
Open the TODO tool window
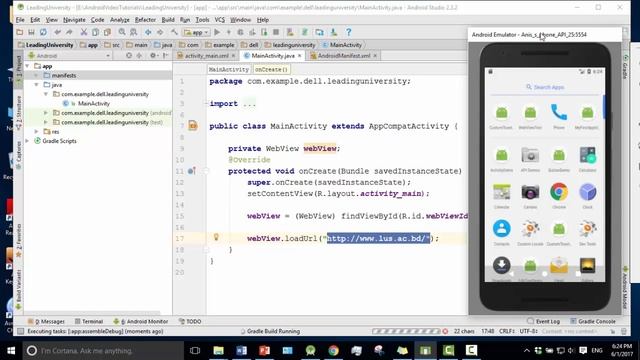(x=190, y=322)
